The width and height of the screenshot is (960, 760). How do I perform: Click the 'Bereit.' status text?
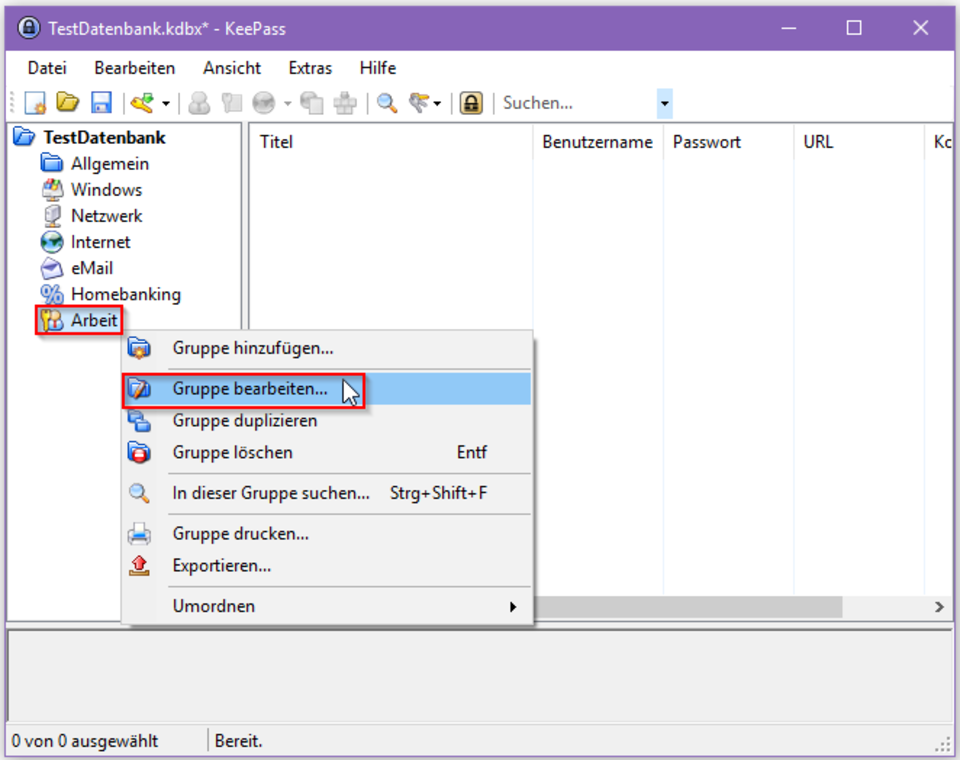click(x=238, y=741)
